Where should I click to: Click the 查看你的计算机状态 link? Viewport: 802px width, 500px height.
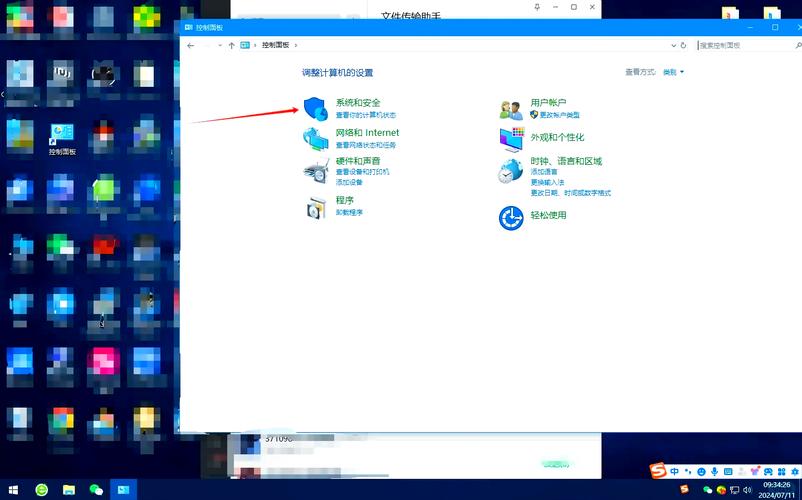coord(366,115)
